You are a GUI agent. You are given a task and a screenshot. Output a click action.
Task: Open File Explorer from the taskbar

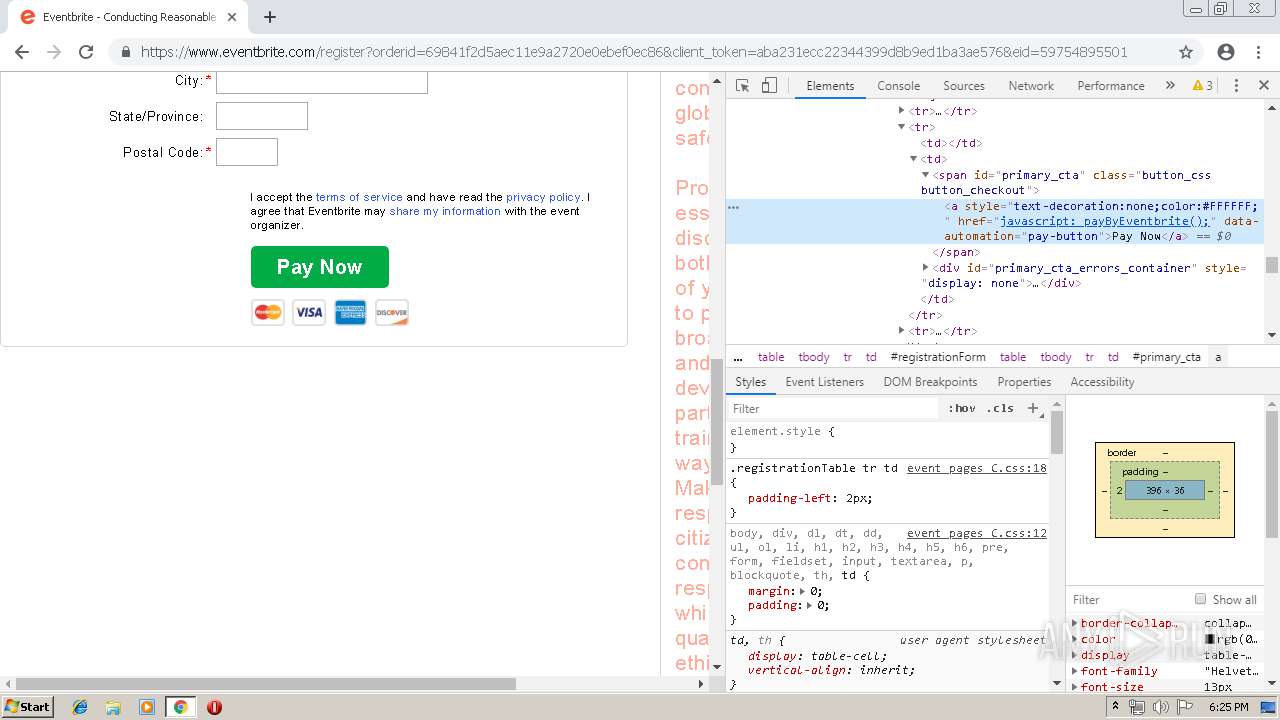[113, 707]
